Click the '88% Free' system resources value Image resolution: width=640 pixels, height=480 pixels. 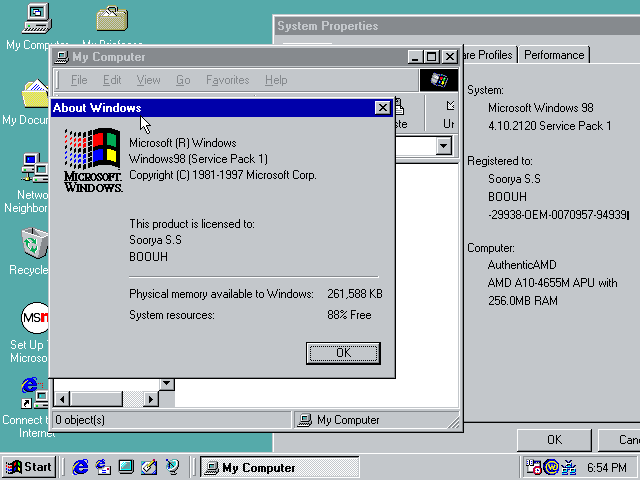pos(349,315)
